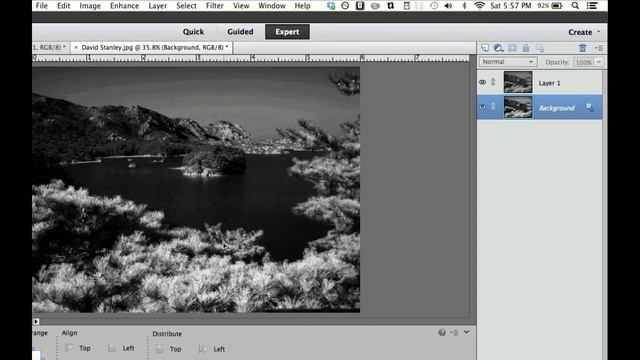This screenshot has width=640, height=360.
Task: Open the Filter menu
Action: [215, 6]
